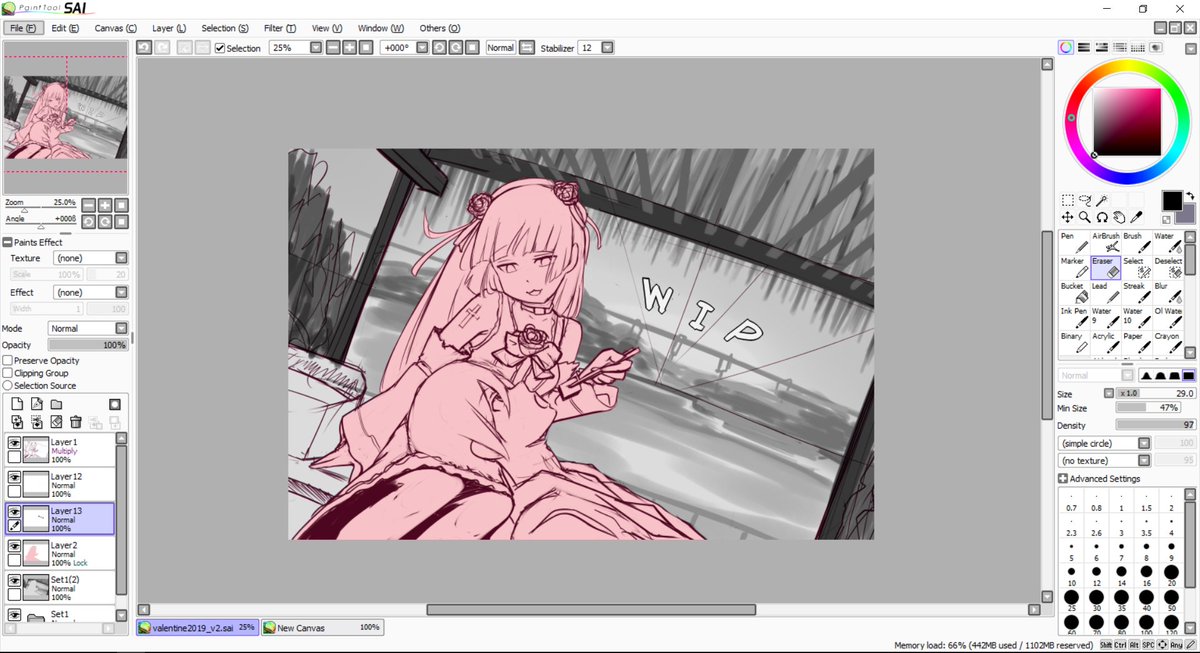Select the Streak brush tool
Image resolution: width=1200 pixels, height=653 pixels.
(x=1136, y=292)
